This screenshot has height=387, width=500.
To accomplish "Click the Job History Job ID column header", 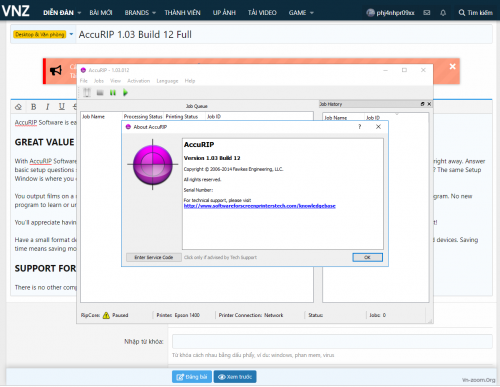I will coord(373,118).
